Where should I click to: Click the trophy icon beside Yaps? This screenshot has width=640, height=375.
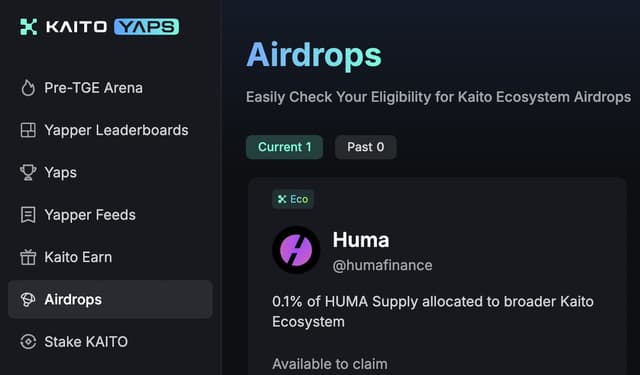pos(28,172)
